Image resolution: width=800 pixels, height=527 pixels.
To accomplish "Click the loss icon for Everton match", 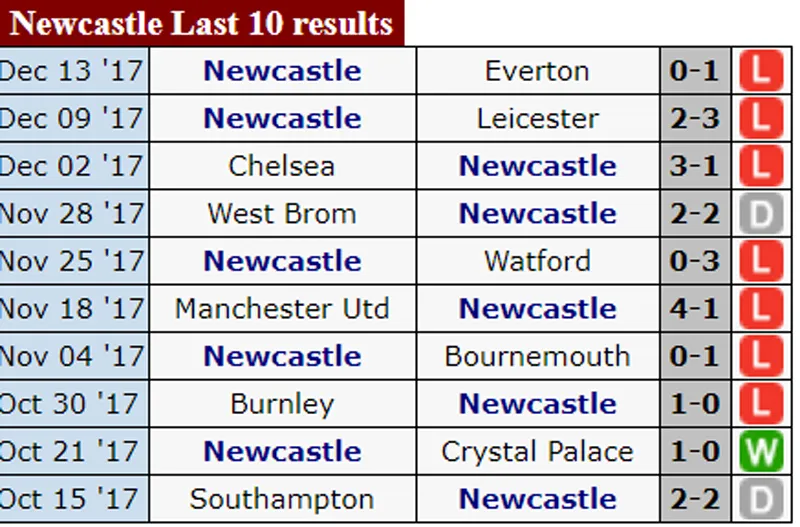I will pyautogui.click(x=760, y=71).
